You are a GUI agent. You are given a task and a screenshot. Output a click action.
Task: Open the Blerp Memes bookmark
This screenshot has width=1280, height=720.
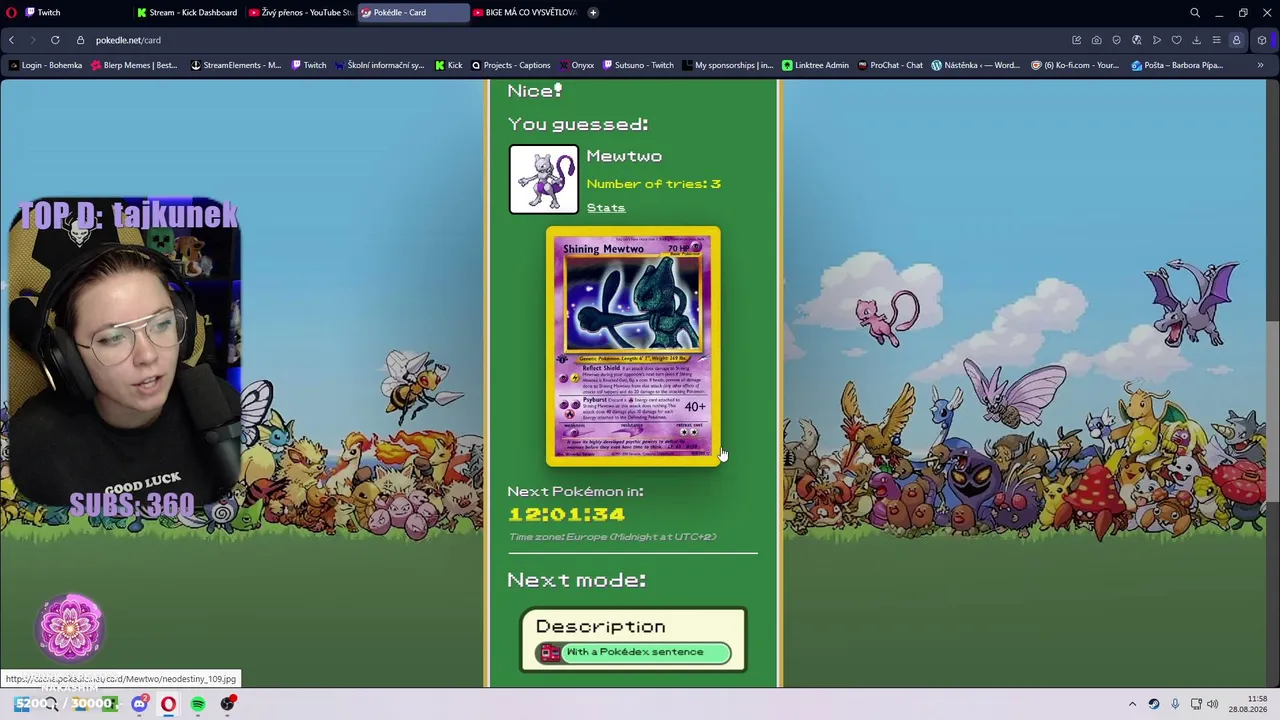[133, 65]
